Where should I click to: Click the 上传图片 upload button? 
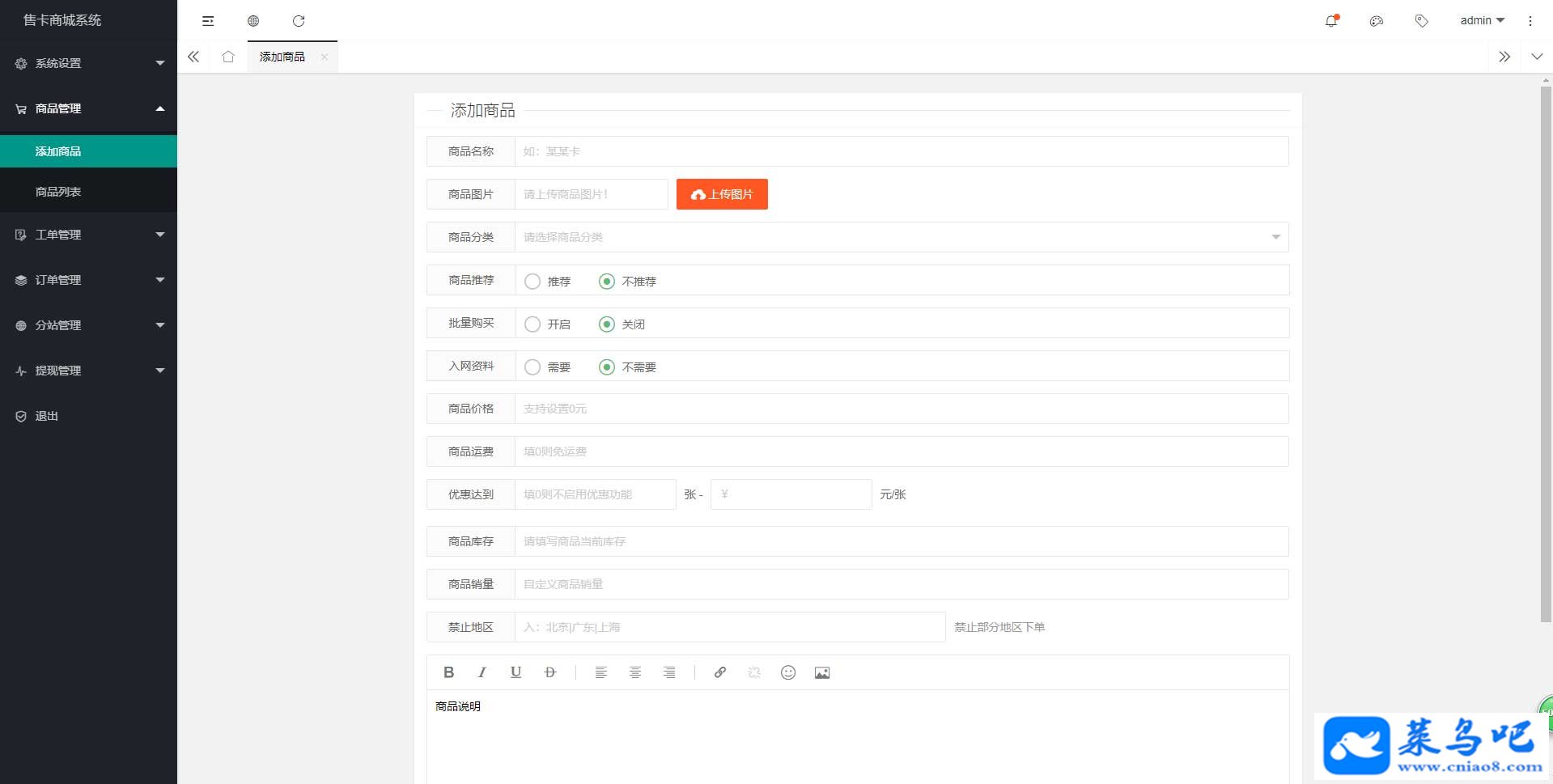click(x=722, y=194)
